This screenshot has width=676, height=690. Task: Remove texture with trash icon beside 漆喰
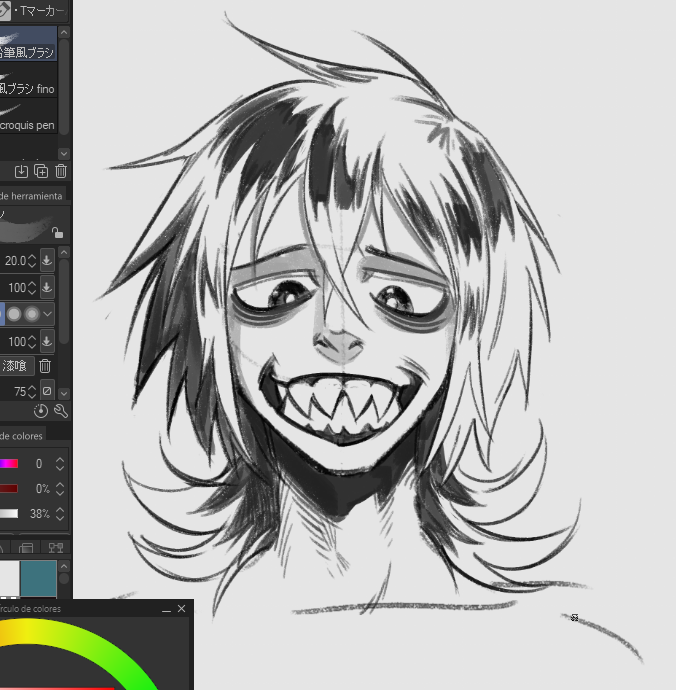click(45, 366)
